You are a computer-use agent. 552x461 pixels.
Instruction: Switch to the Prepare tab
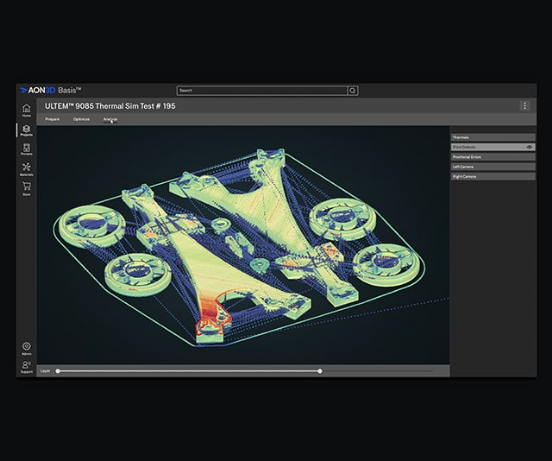(52, 119)
